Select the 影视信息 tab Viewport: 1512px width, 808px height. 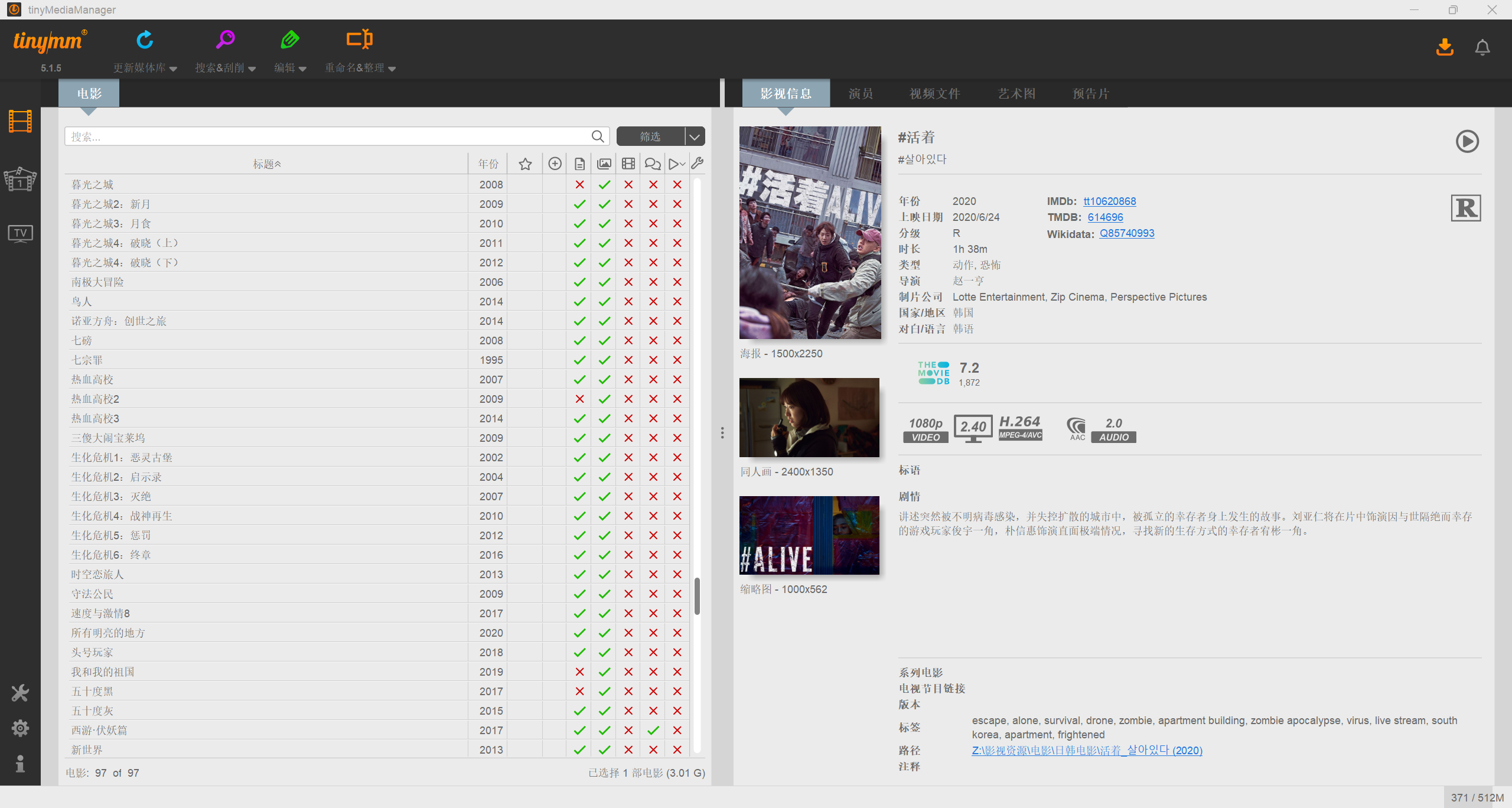786,93
